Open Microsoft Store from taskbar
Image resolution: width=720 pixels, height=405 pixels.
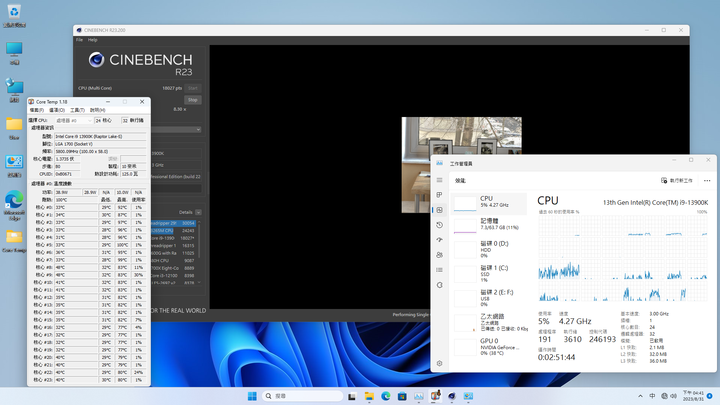click(x=402, y=396)
